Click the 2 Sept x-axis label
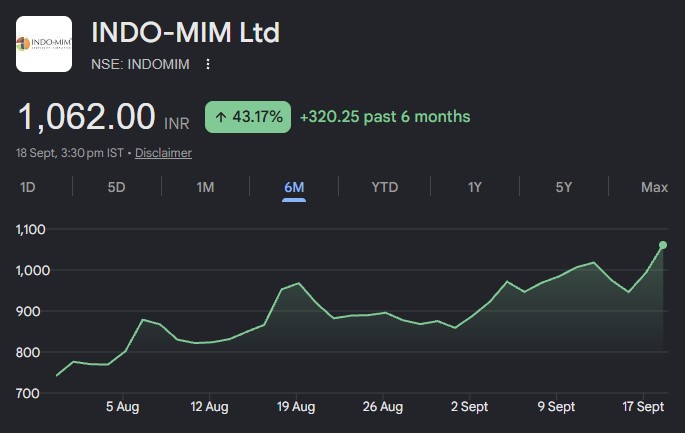 click(469, 407)
